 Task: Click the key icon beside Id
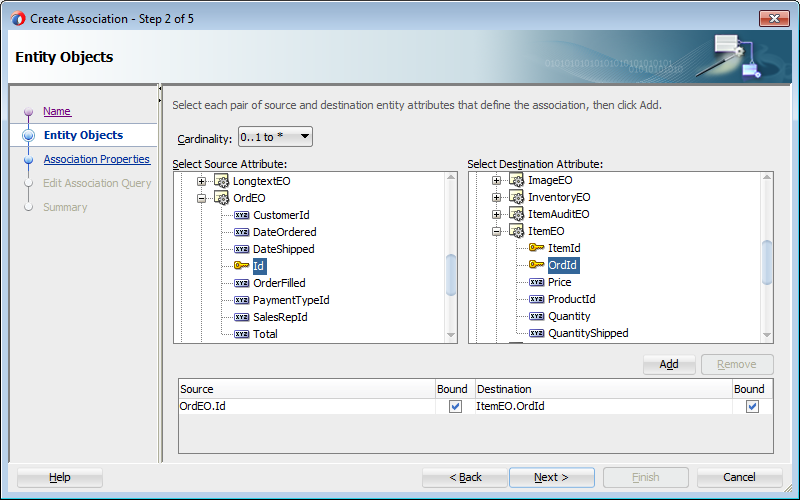(x=241, y=266)
